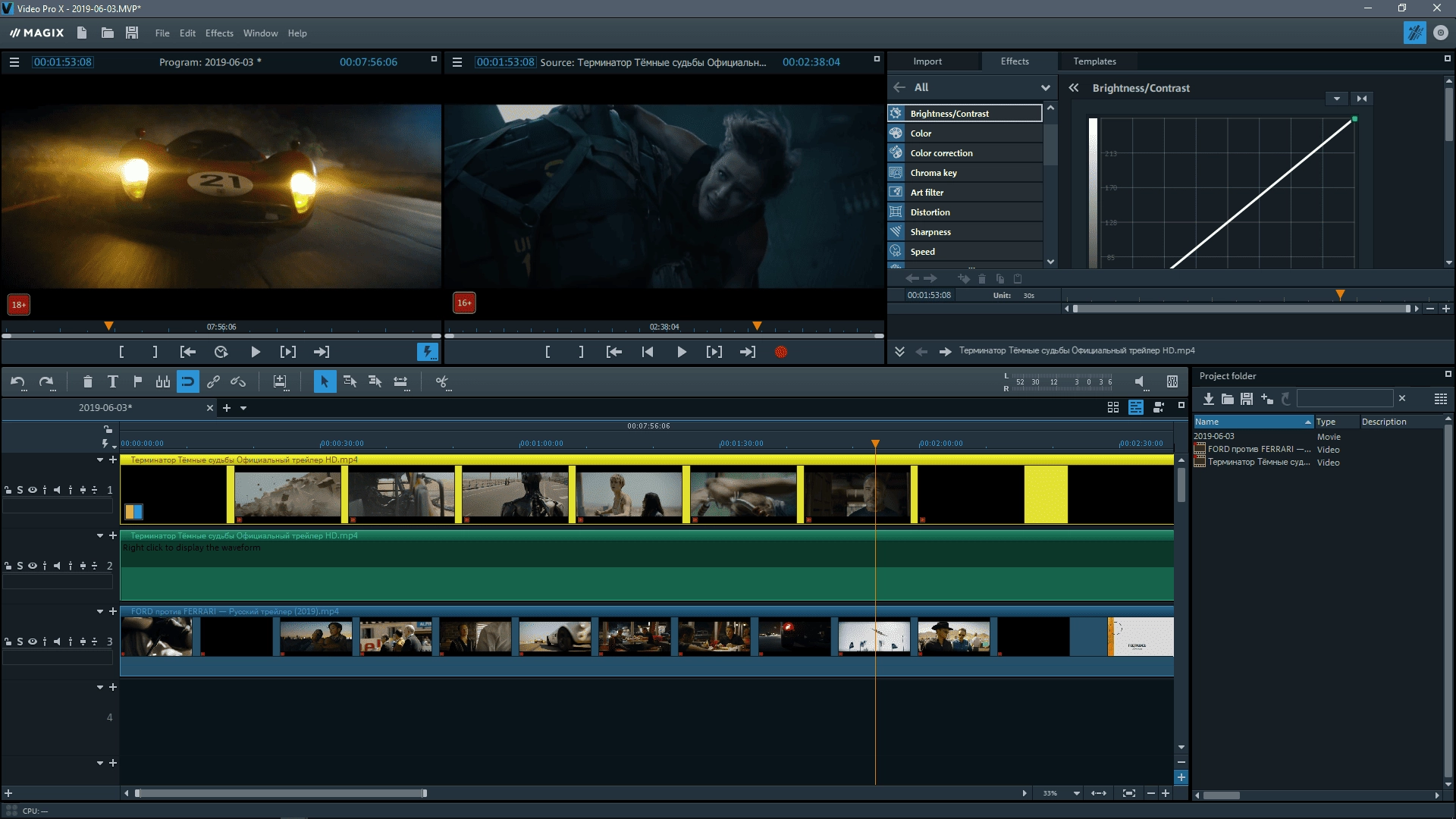This screenshot has height=819, width=1456.
Task: Click the stretch mouse mode icon
Action: pos(400,381)
